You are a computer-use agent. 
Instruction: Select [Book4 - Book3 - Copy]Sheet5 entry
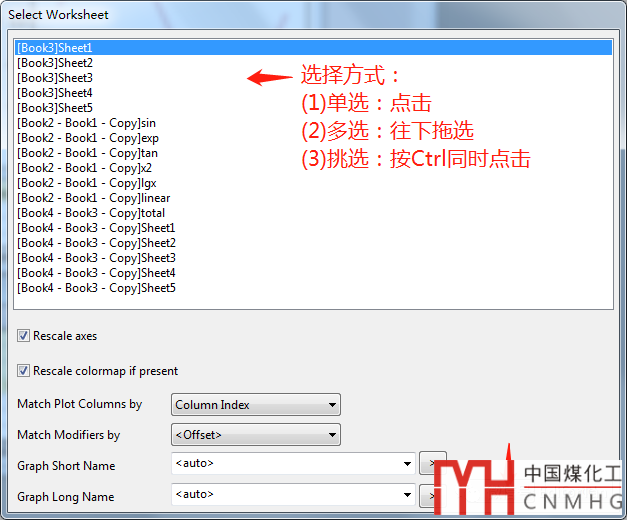coord(96,288)
